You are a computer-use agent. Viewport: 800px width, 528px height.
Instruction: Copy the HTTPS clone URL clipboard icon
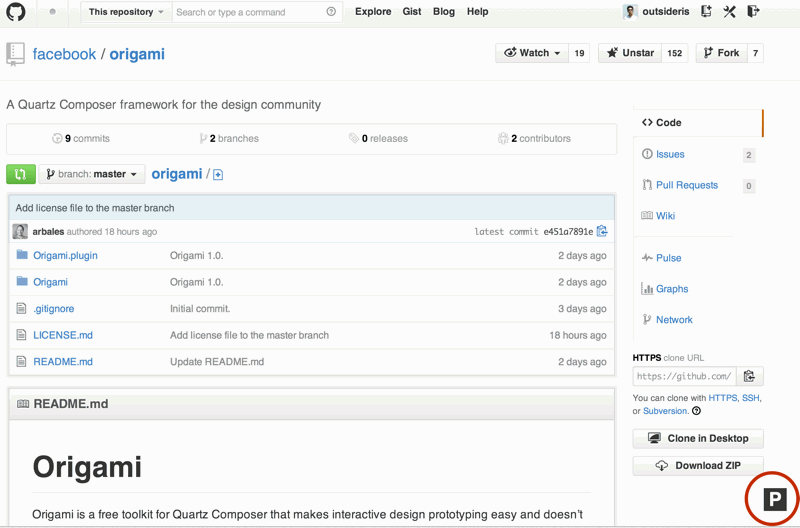click(x=749, y=376)
